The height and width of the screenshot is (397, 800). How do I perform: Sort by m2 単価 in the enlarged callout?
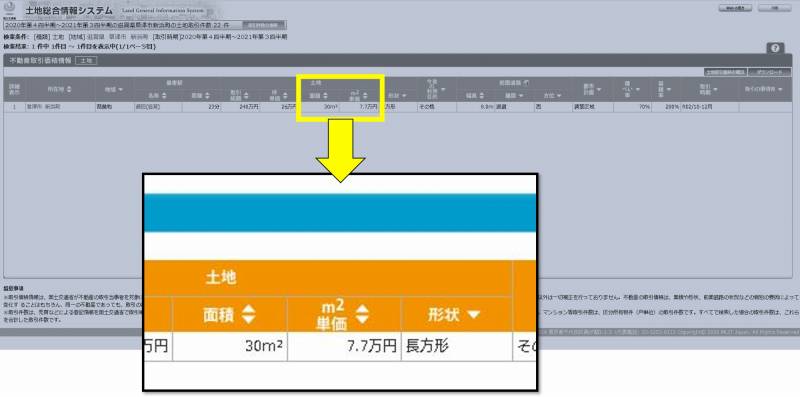[362, 314]
